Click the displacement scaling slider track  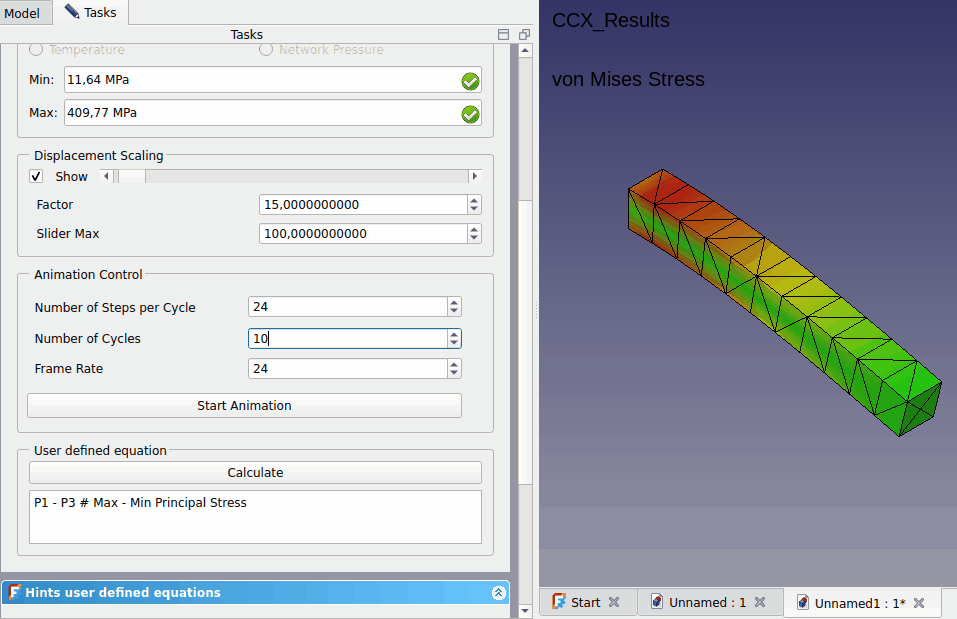[300, 177]
